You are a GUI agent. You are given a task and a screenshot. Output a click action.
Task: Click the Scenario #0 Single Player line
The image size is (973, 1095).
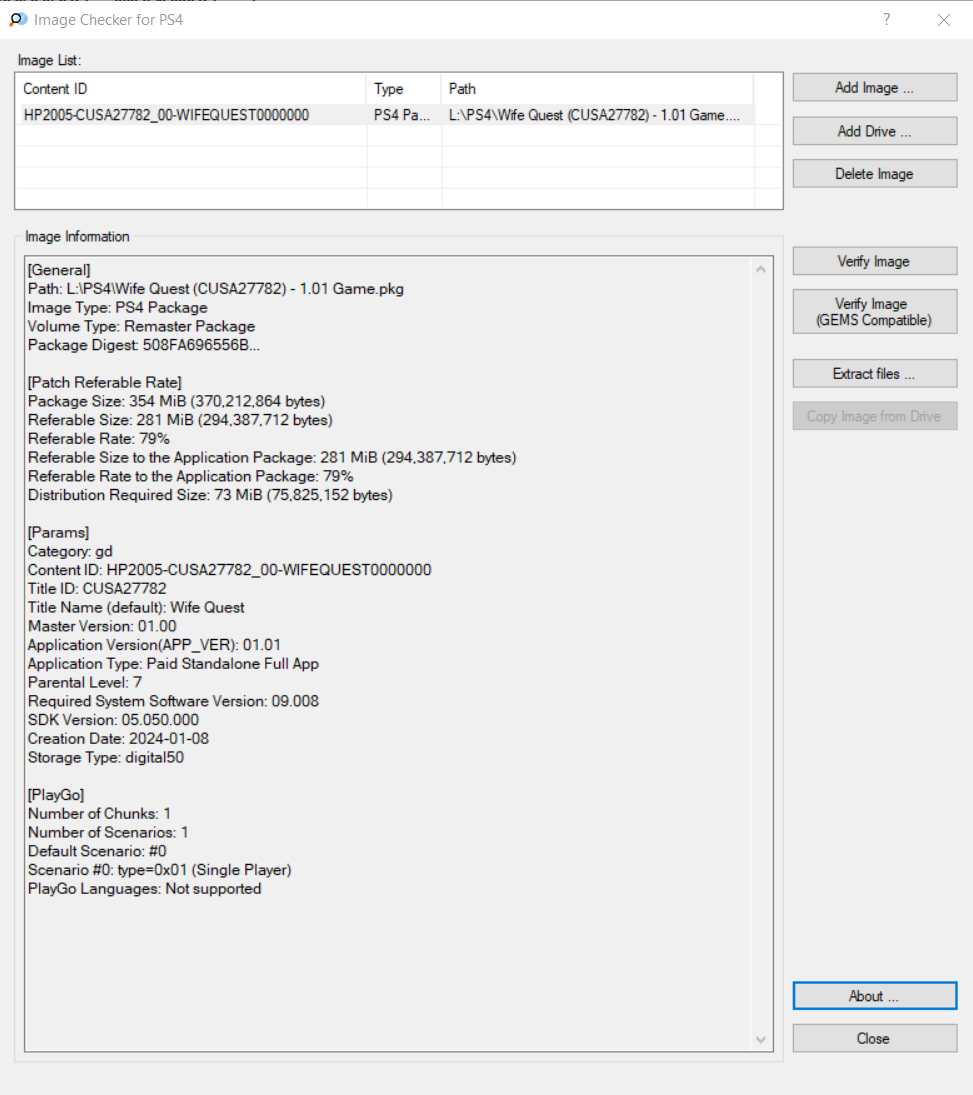point(159,870)
